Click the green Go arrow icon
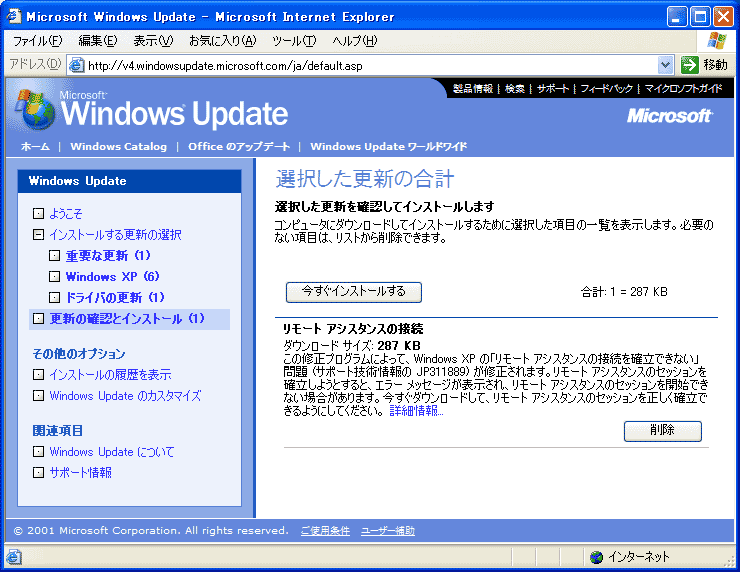740x572 pixels. point(690,65)
